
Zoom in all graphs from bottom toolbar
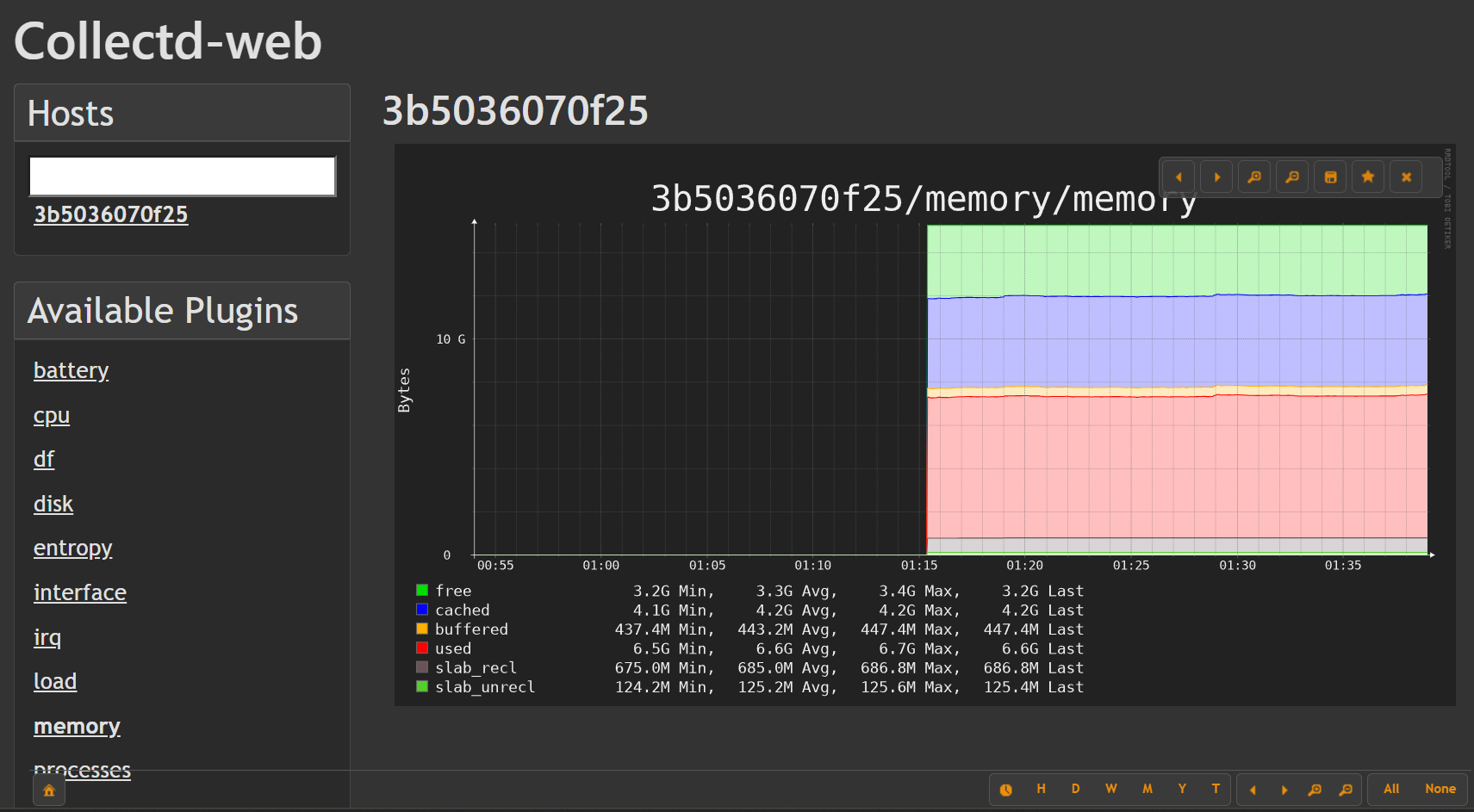[x=1315, y=790]
